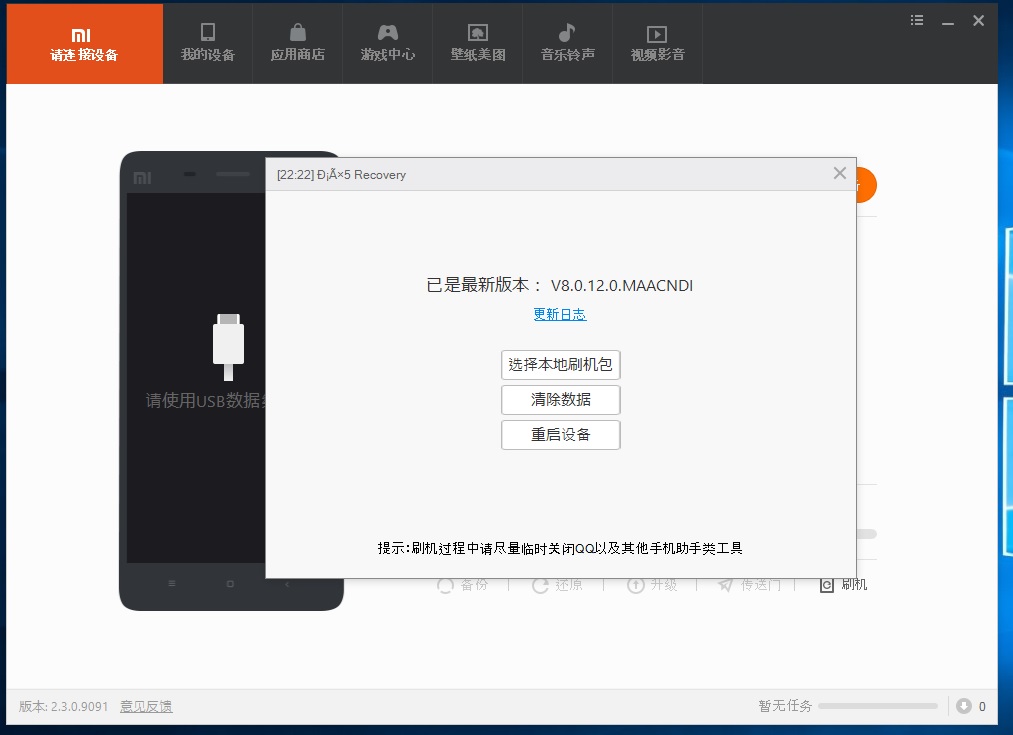Open the download tasks icon
This screenshot has width=1013, height=735.
964,706
